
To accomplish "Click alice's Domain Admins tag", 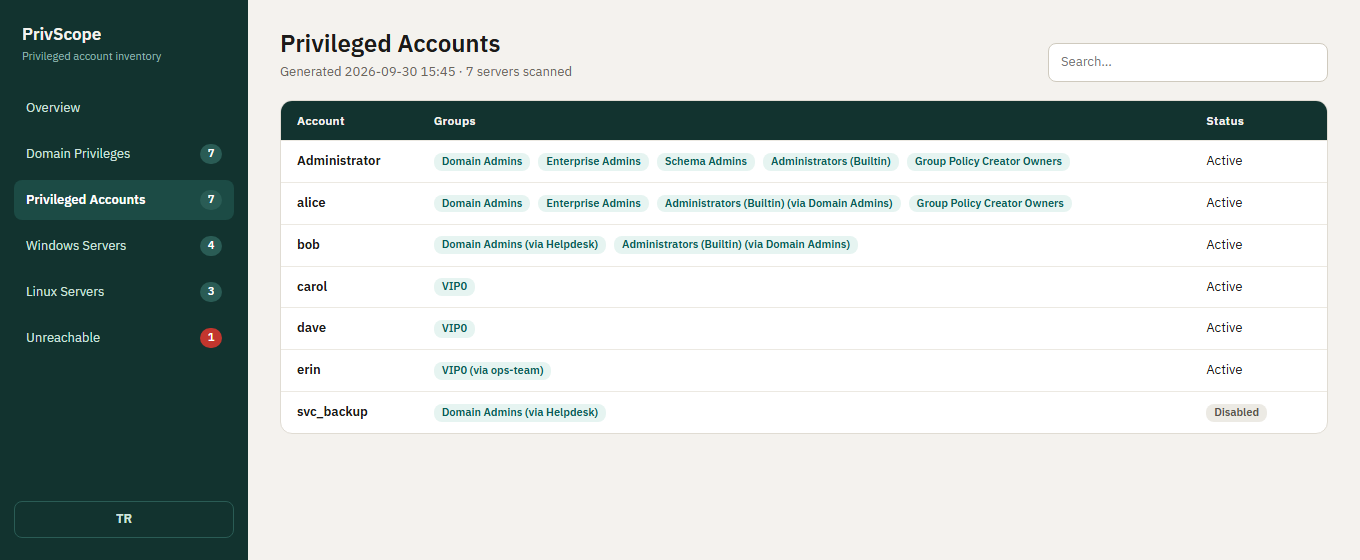I will pos(482,204).
